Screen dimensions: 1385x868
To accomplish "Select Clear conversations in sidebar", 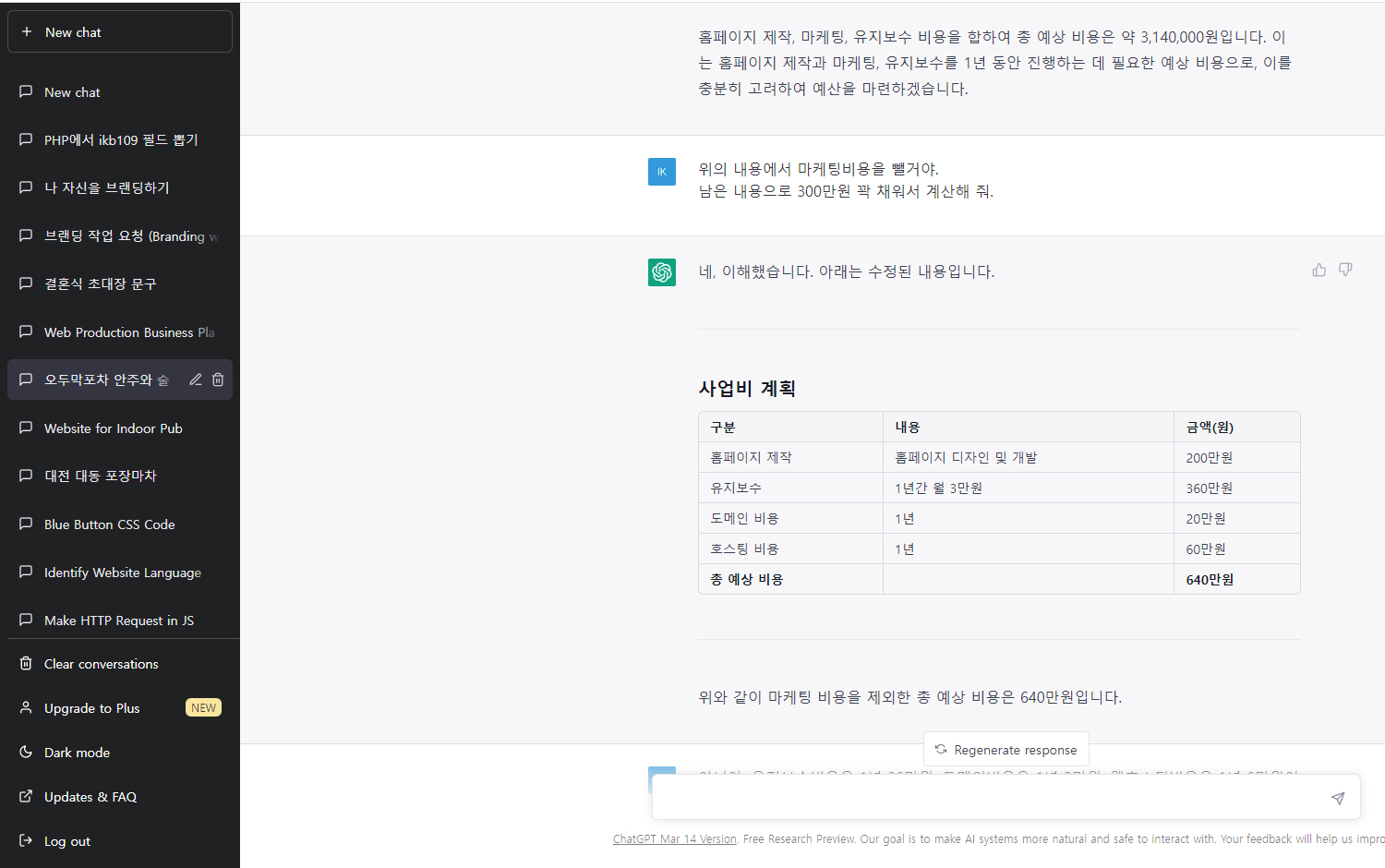I will [102, 664].
